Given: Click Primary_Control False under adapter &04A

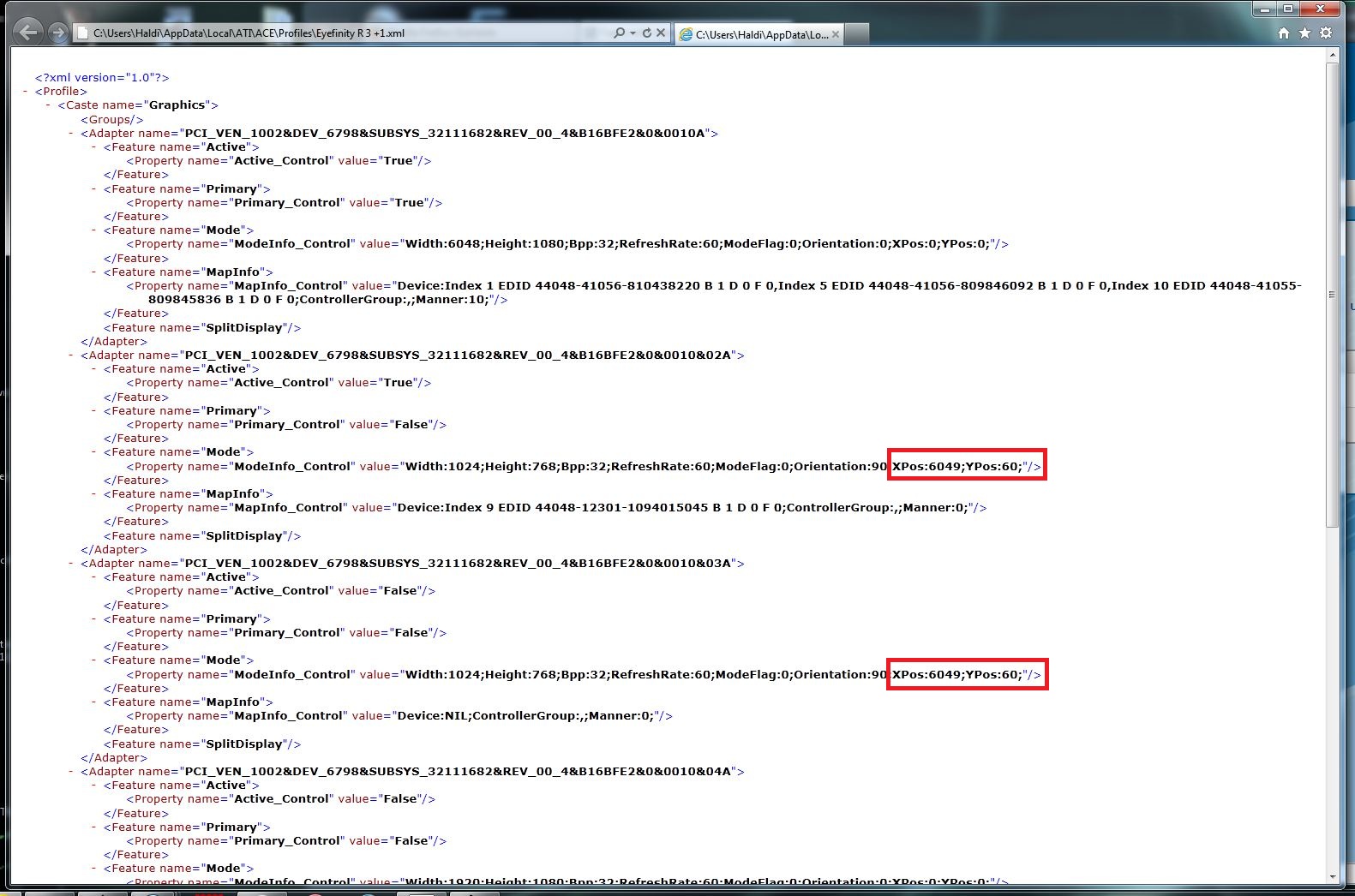Looking at the screenshot, I should coord(286,840).
